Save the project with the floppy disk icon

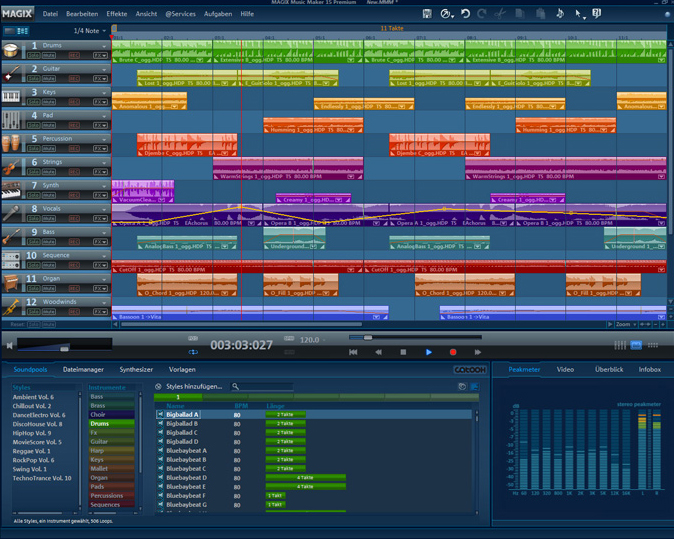(x=427, y=14)
